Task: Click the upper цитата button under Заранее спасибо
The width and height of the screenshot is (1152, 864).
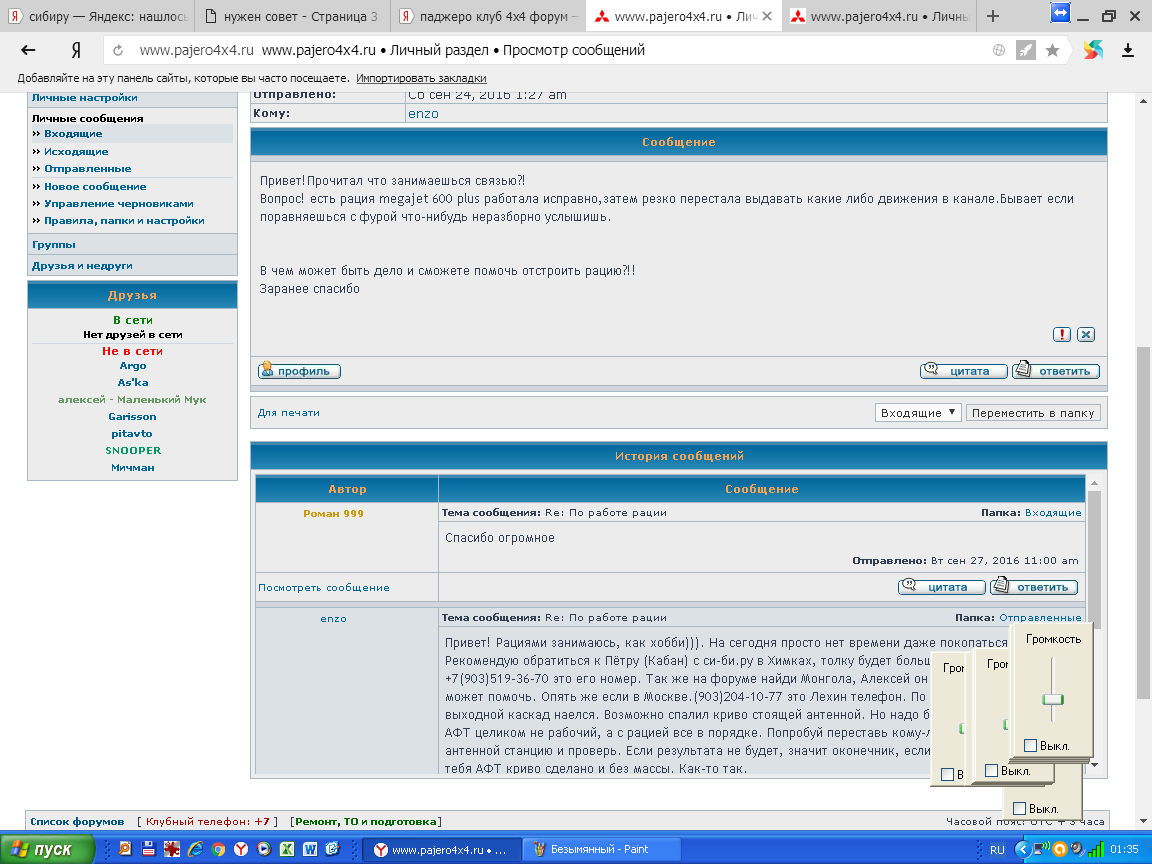Action: point(963,370)
